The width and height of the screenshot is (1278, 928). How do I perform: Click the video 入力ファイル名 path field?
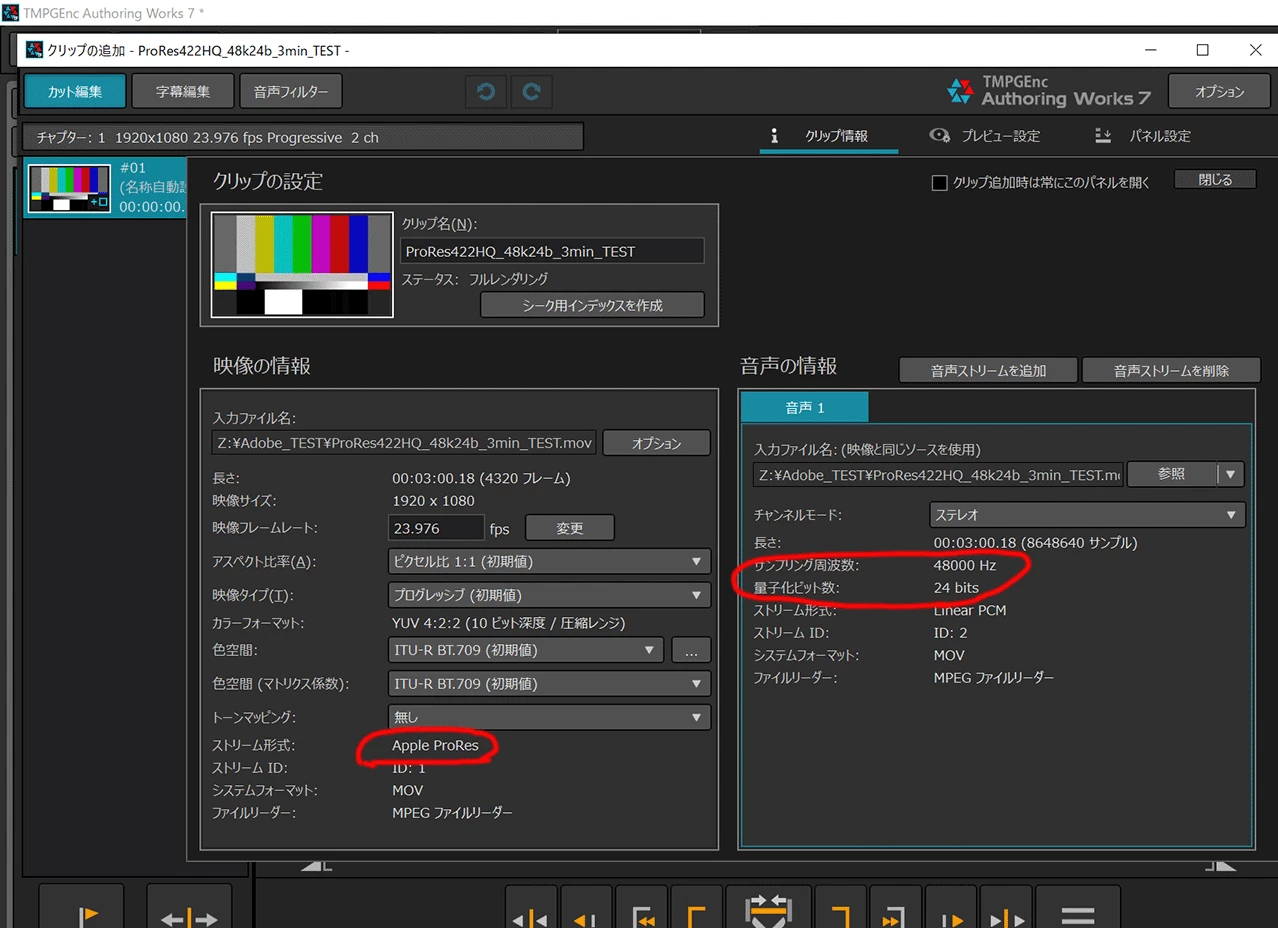click(404, 443)
